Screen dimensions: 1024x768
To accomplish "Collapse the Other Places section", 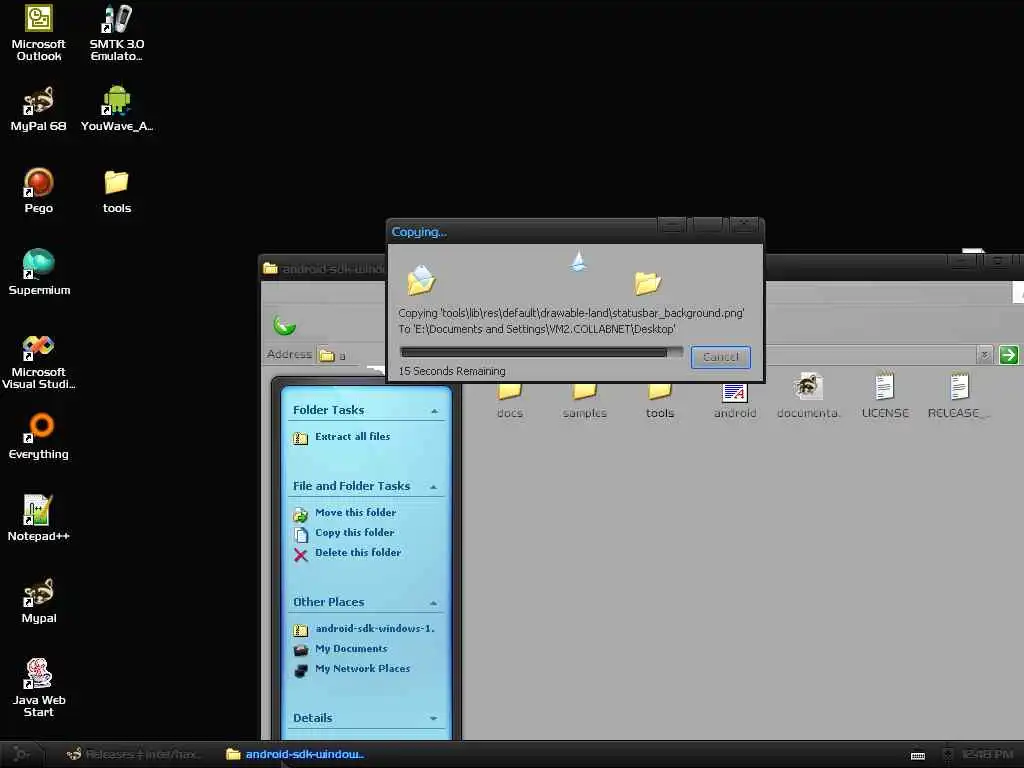I will click(x=433, y=603).
